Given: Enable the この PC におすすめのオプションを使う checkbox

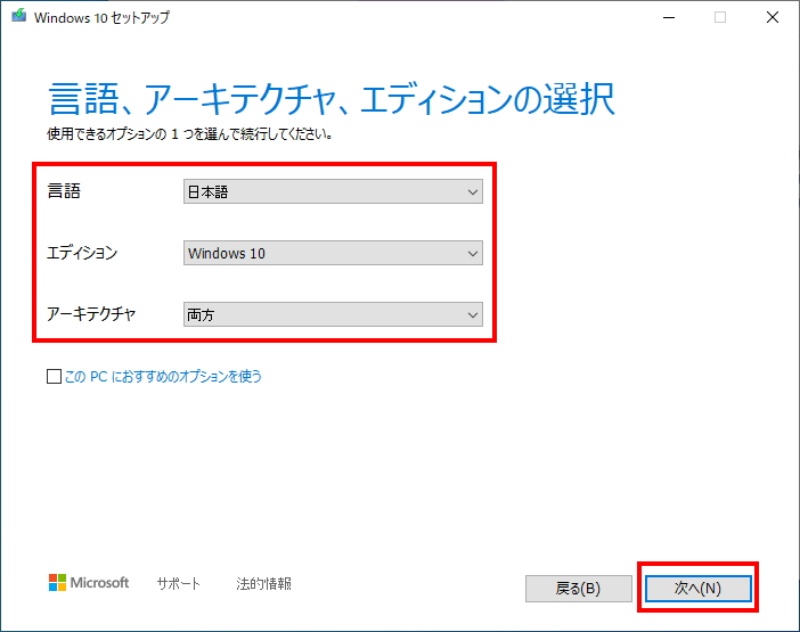Looking at the screenshot, I should [54, 377].
